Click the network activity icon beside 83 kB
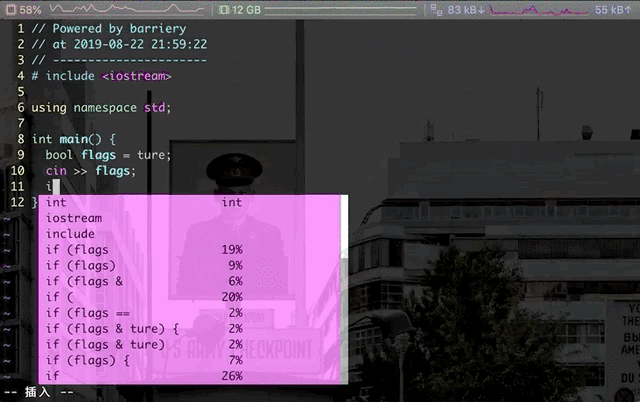The width and height of the screenshot is (640, 402). coord(436,10)
